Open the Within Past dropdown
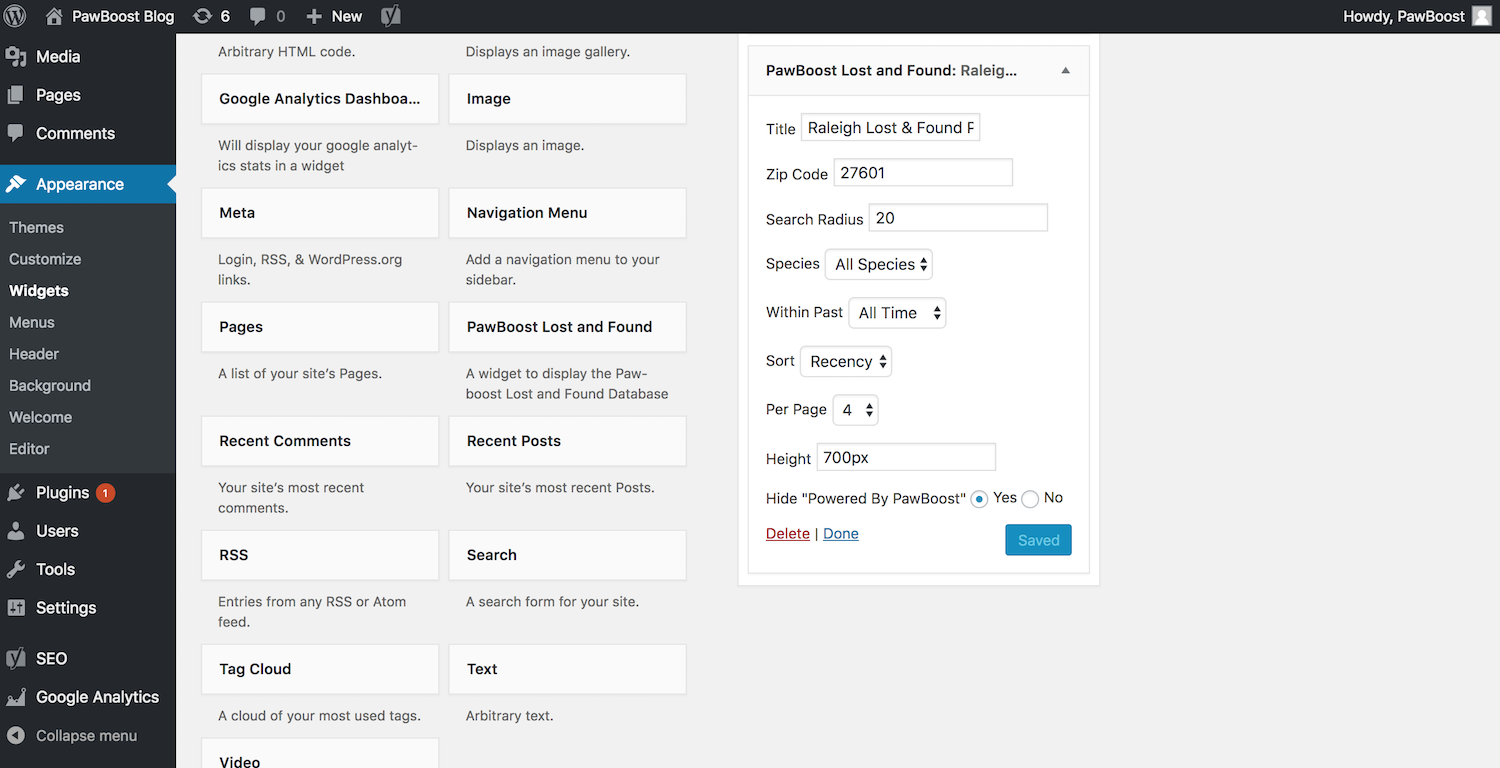 point(897,312)
